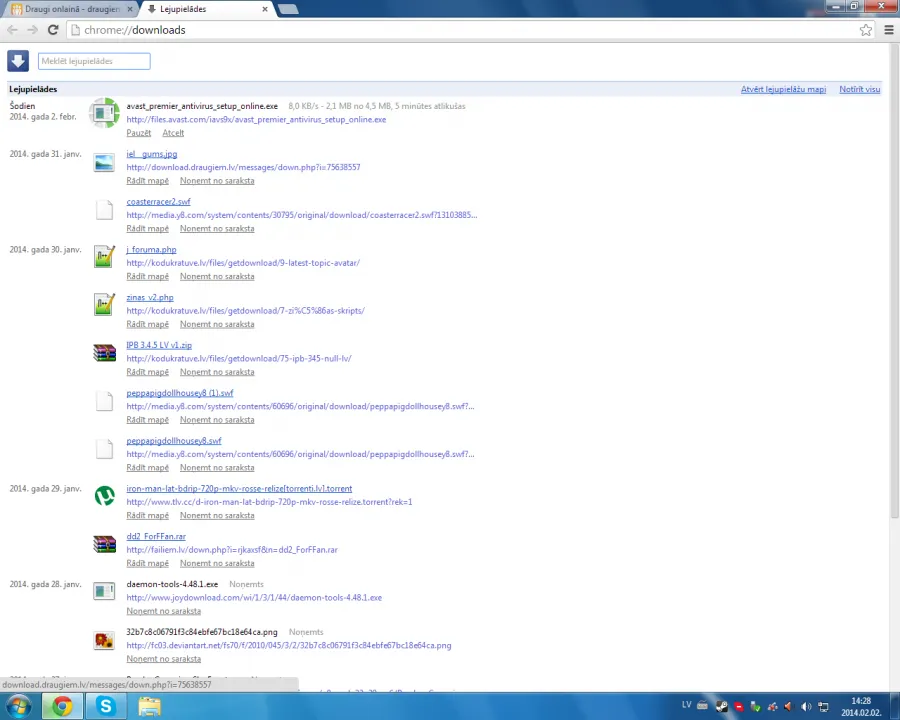
Task: Click the IPB 3.4.5 zip archive icon
Action: tap(104, 353)
